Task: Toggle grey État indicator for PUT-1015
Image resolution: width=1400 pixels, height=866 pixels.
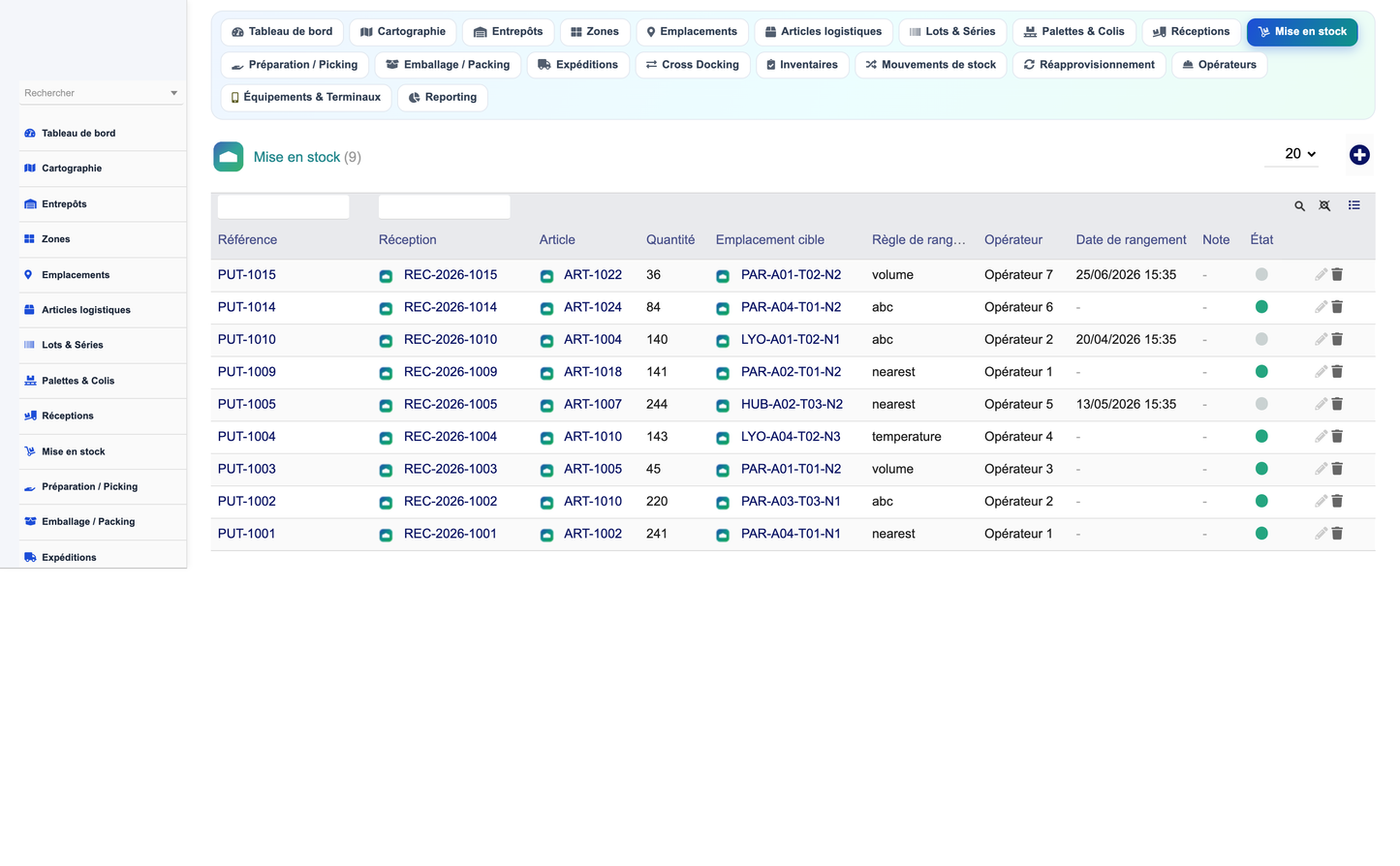Action: [1261, 275]
